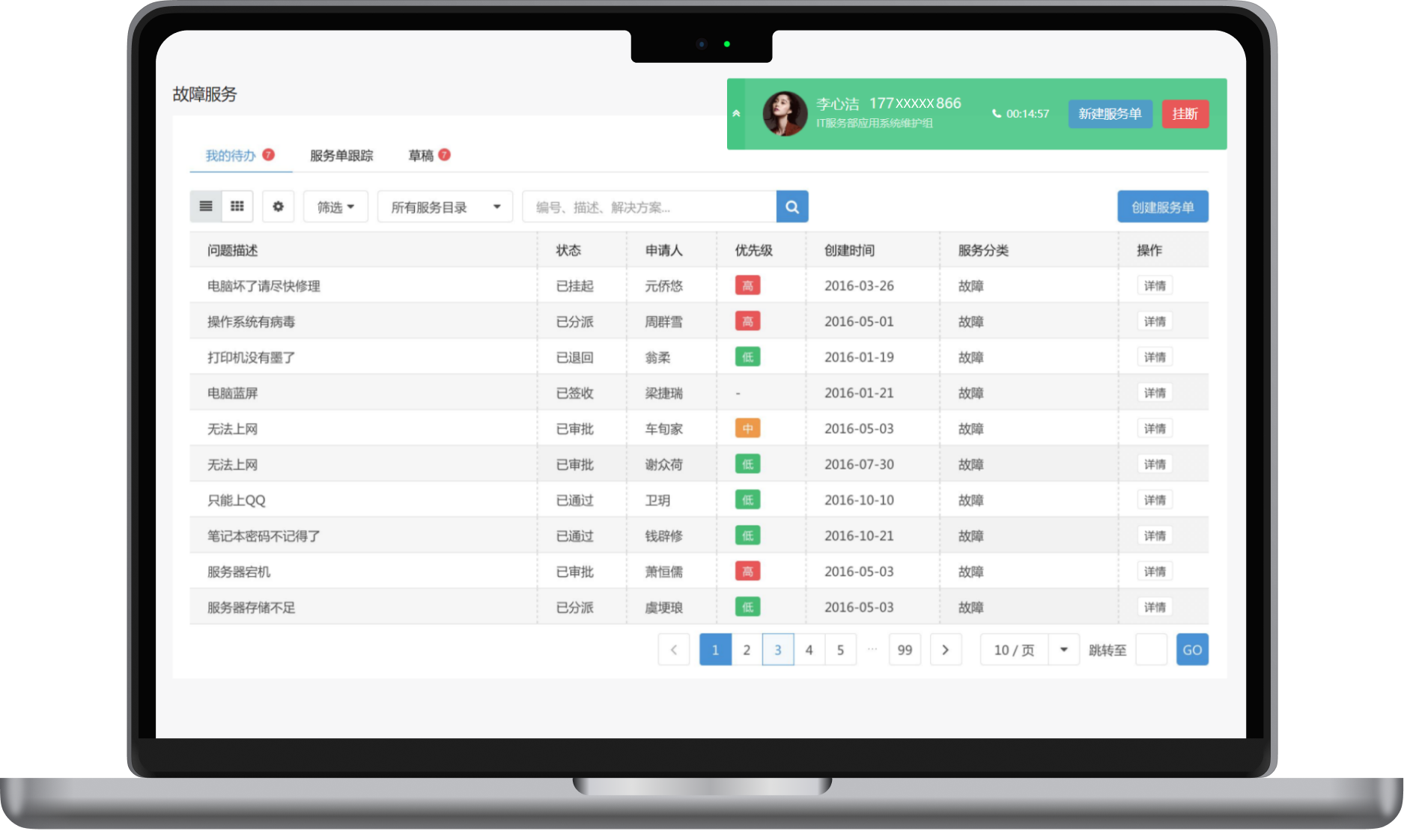Click the 跳转至 page jump input field

click(x=1151, y=650)
